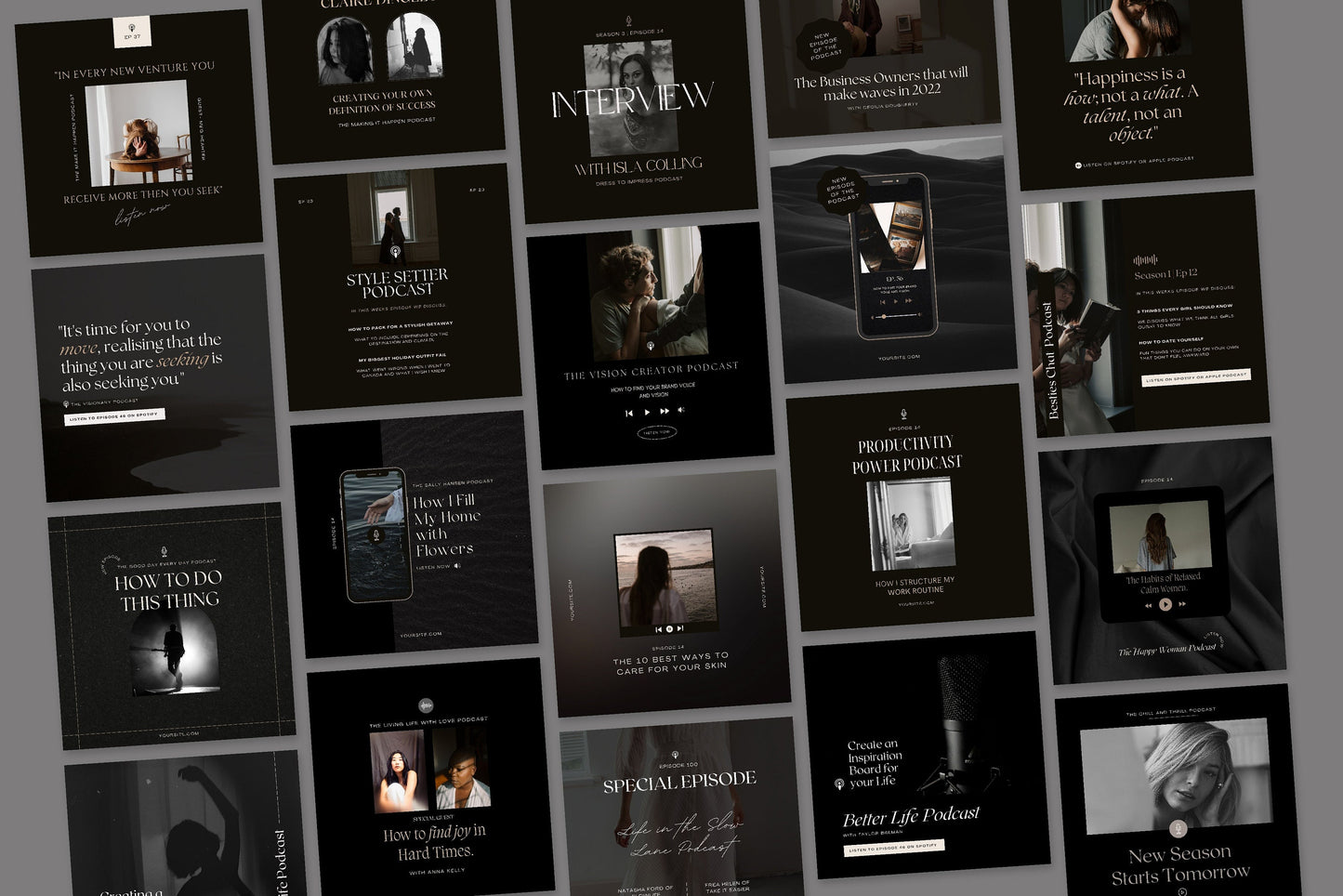Click microphone icon above Productivity Power Podcast
This screenshot has height=896, width=1343.
pyautogui.click(x=902, y=415)
